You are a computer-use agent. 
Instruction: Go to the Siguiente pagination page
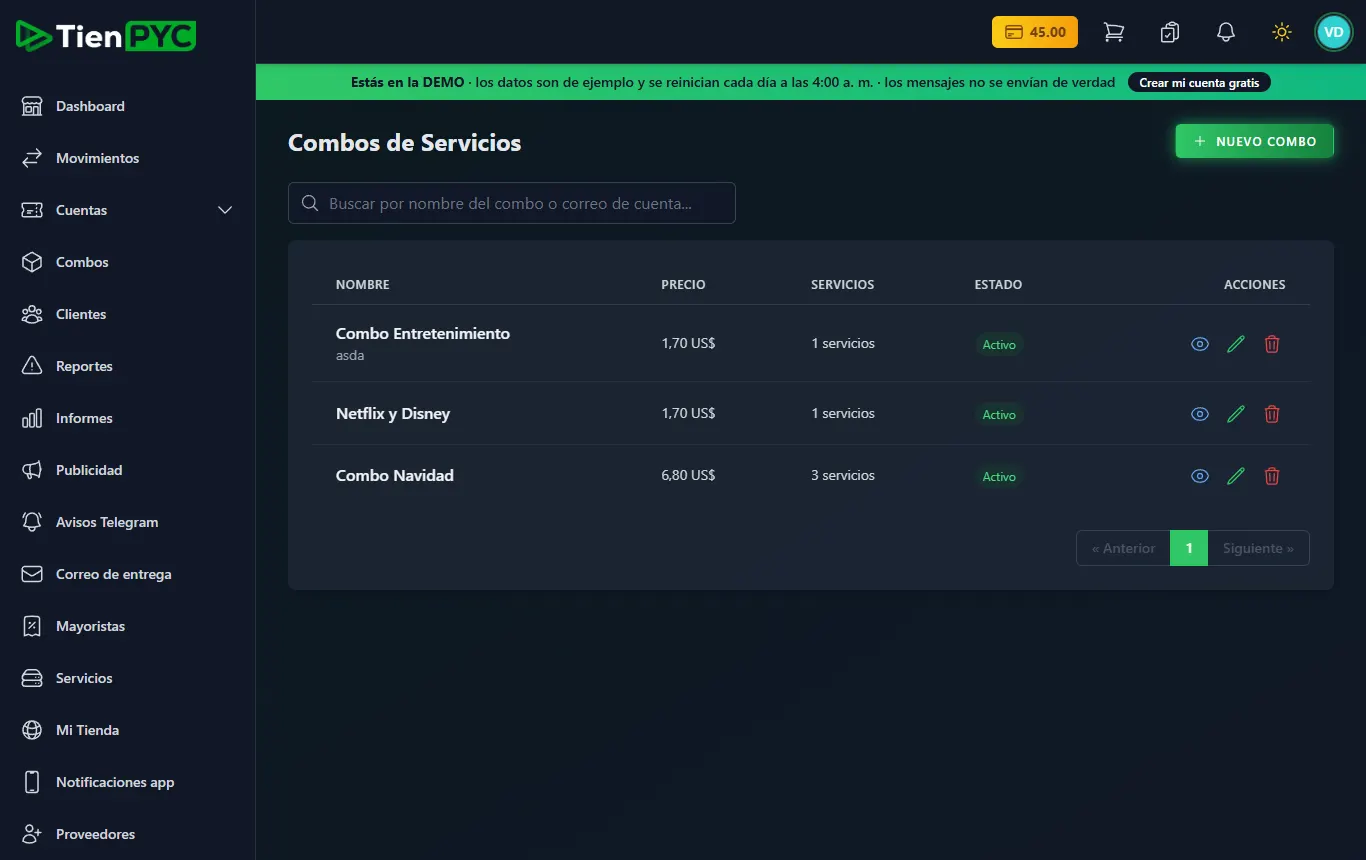[1258, 548]
